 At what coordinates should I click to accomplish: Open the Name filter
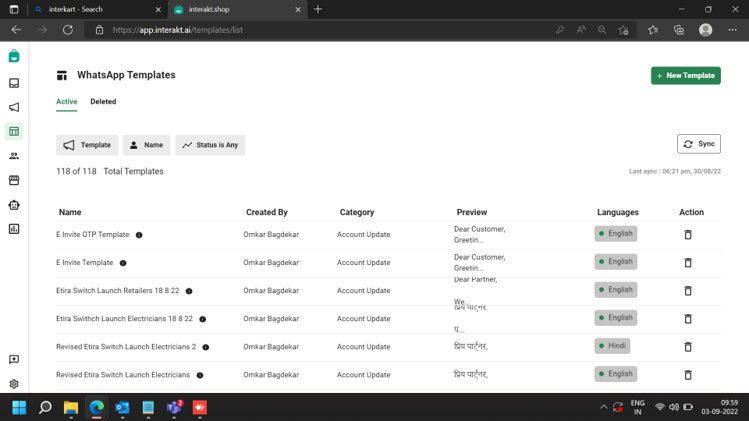click(x=146, y=145)
